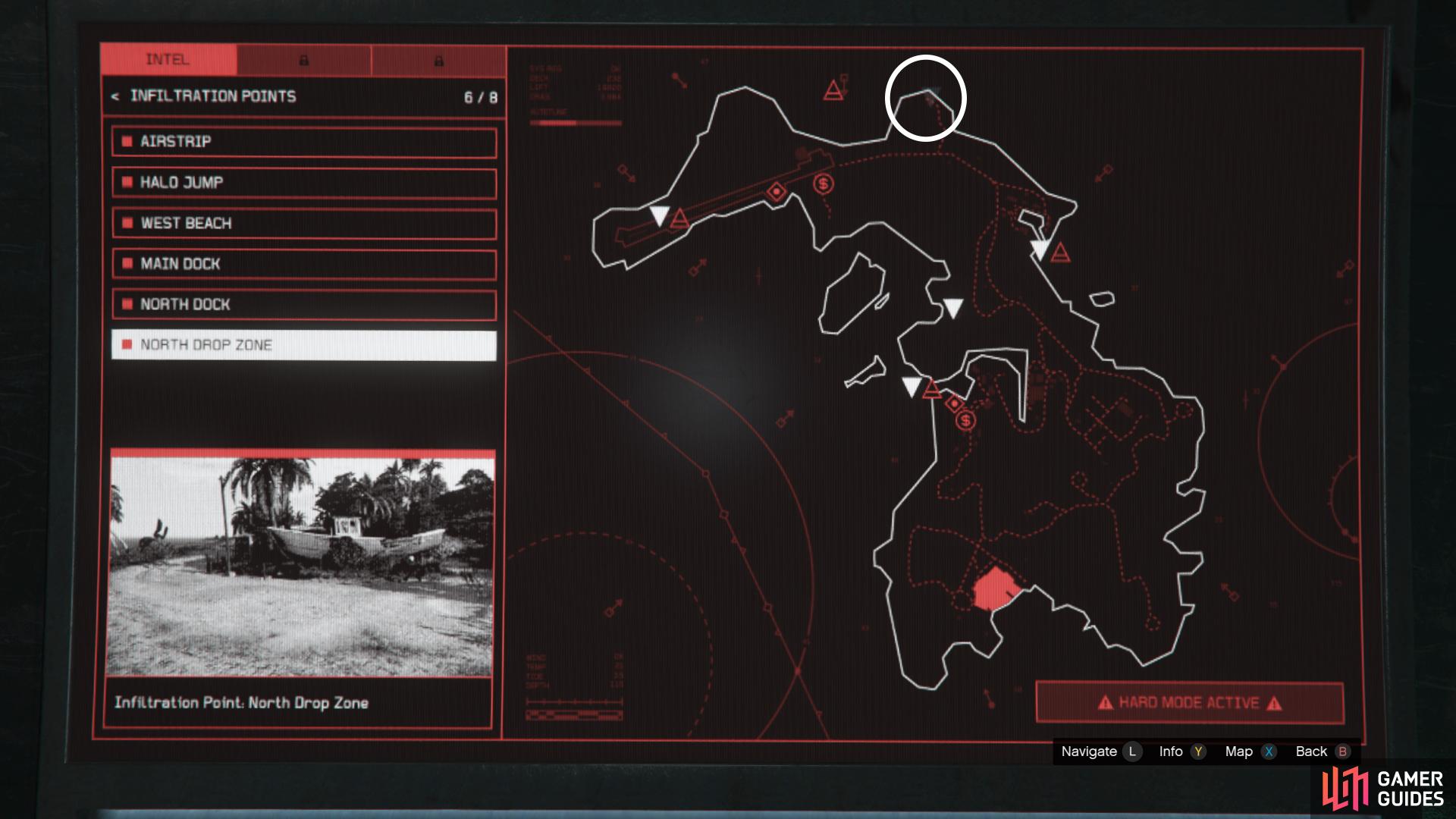This screenshot has height=819, width=1456.
Task: Click the red square bullet next to HALO JUMP
Action: tap(127, 183)
